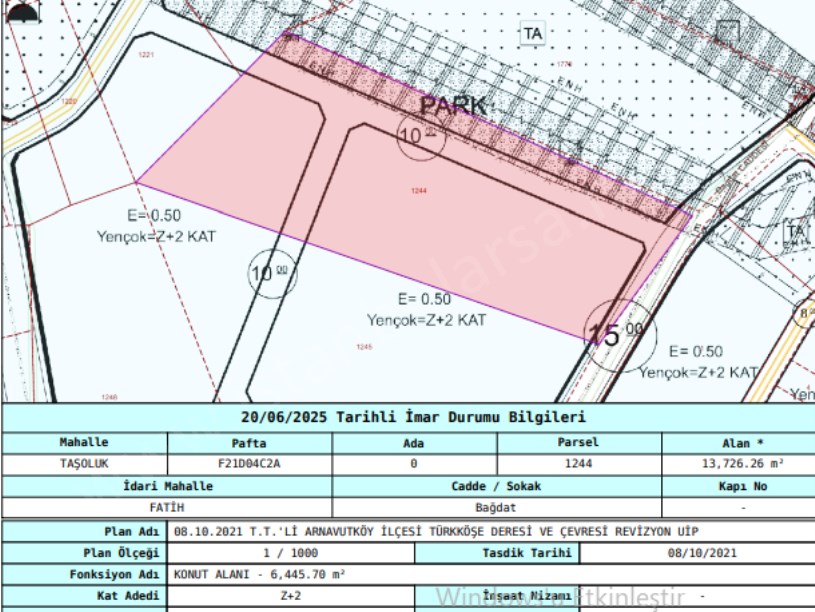
Task: Click the boxed TA symbol at top
Action: click(x=532, y=33)
